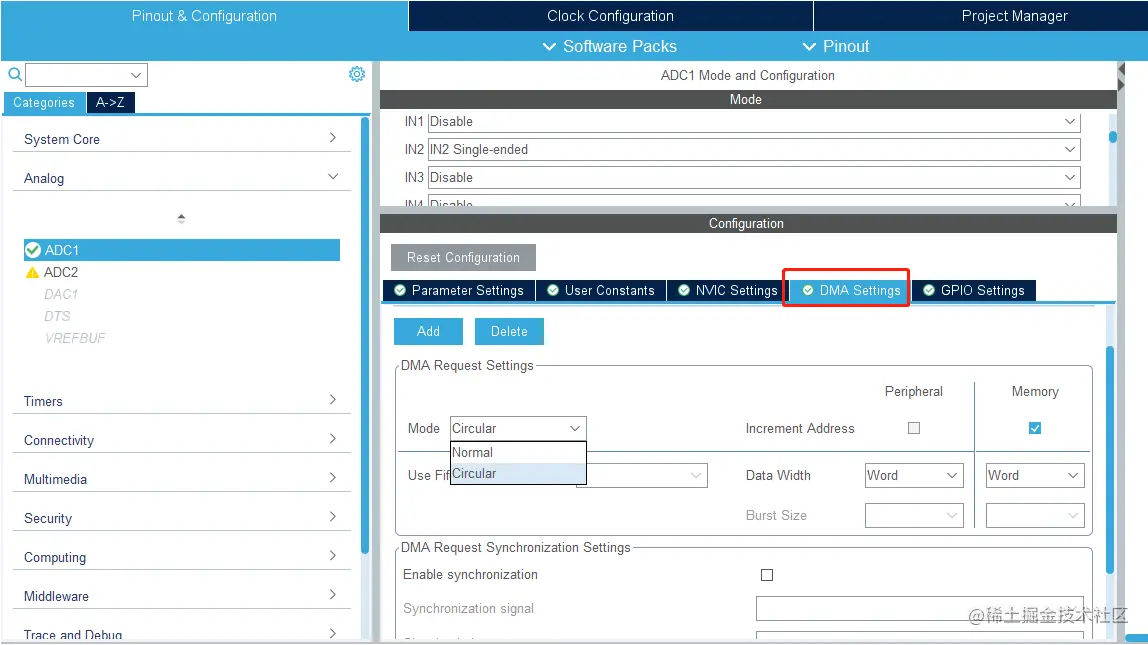Click the Reset Configuration button
The height and width of the screenshot is (645, 1148).
[x=463, y=258]
